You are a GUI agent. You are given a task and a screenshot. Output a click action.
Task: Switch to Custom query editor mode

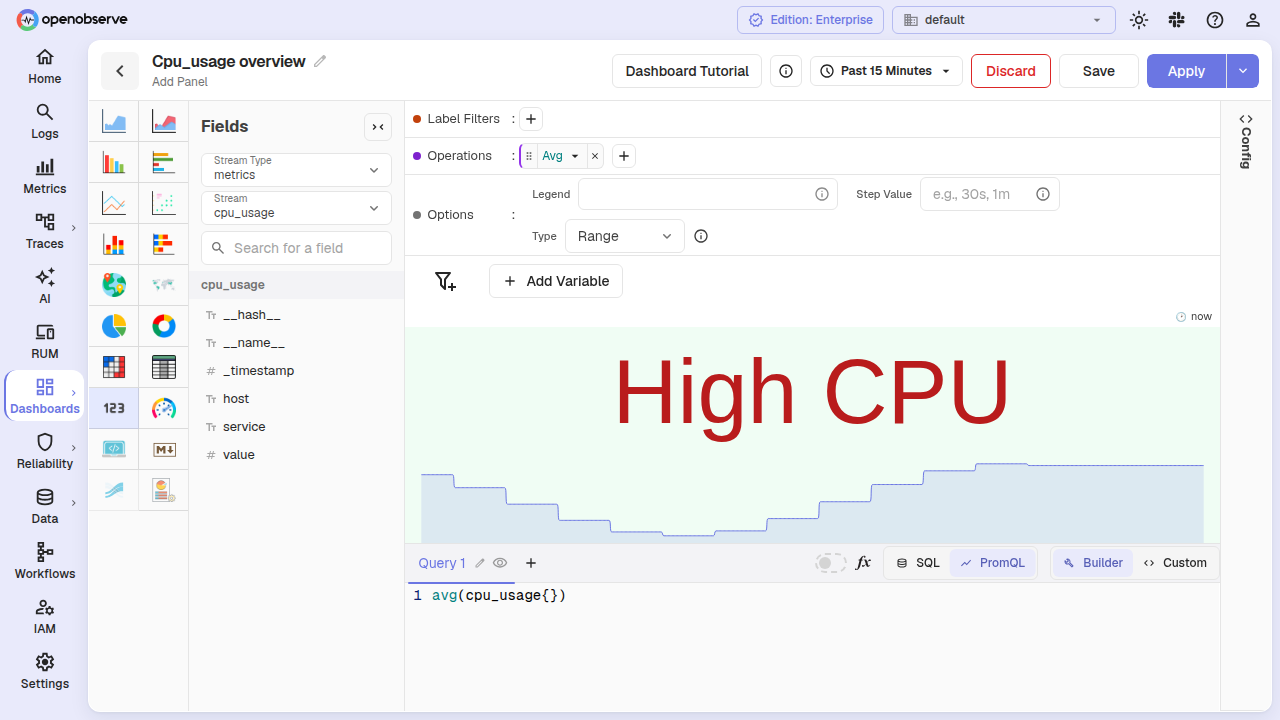tap(1176, 563)
